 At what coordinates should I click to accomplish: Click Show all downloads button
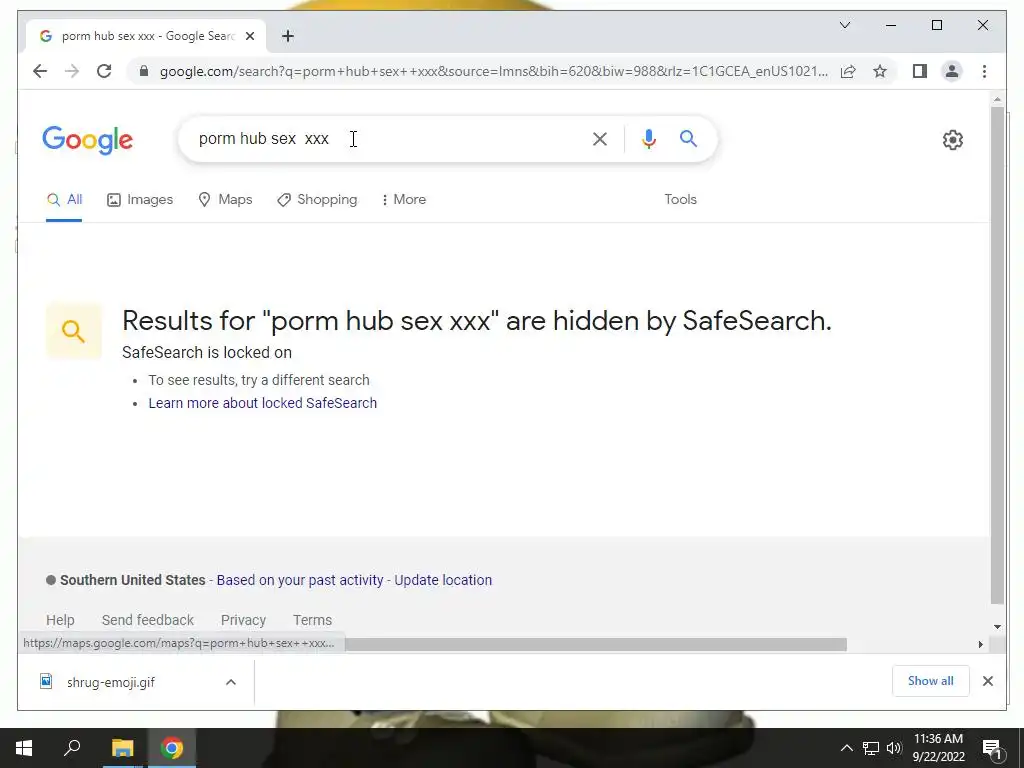(930, 681)
